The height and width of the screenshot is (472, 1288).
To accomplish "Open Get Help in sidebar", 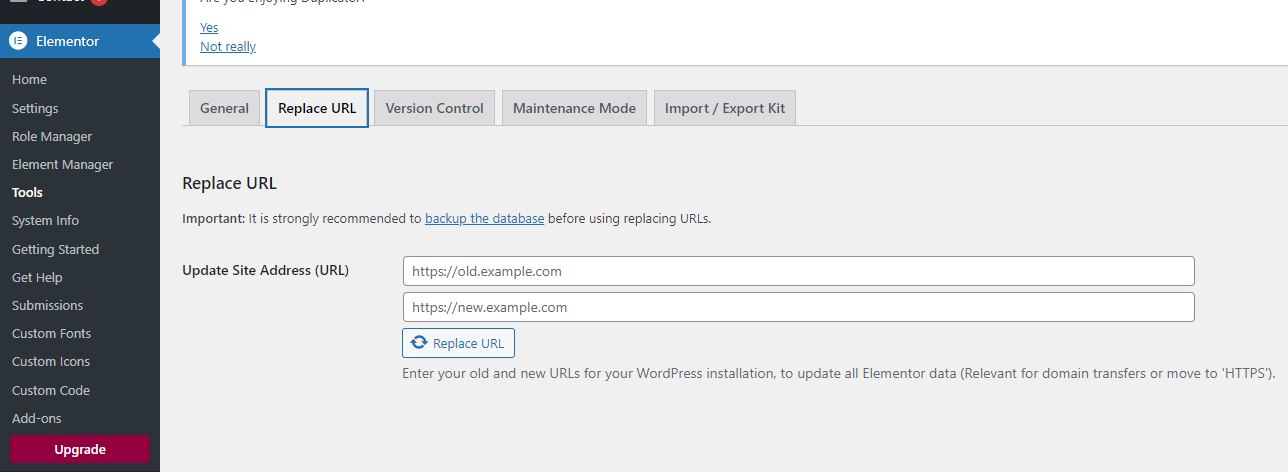I will tap(37, 277).
